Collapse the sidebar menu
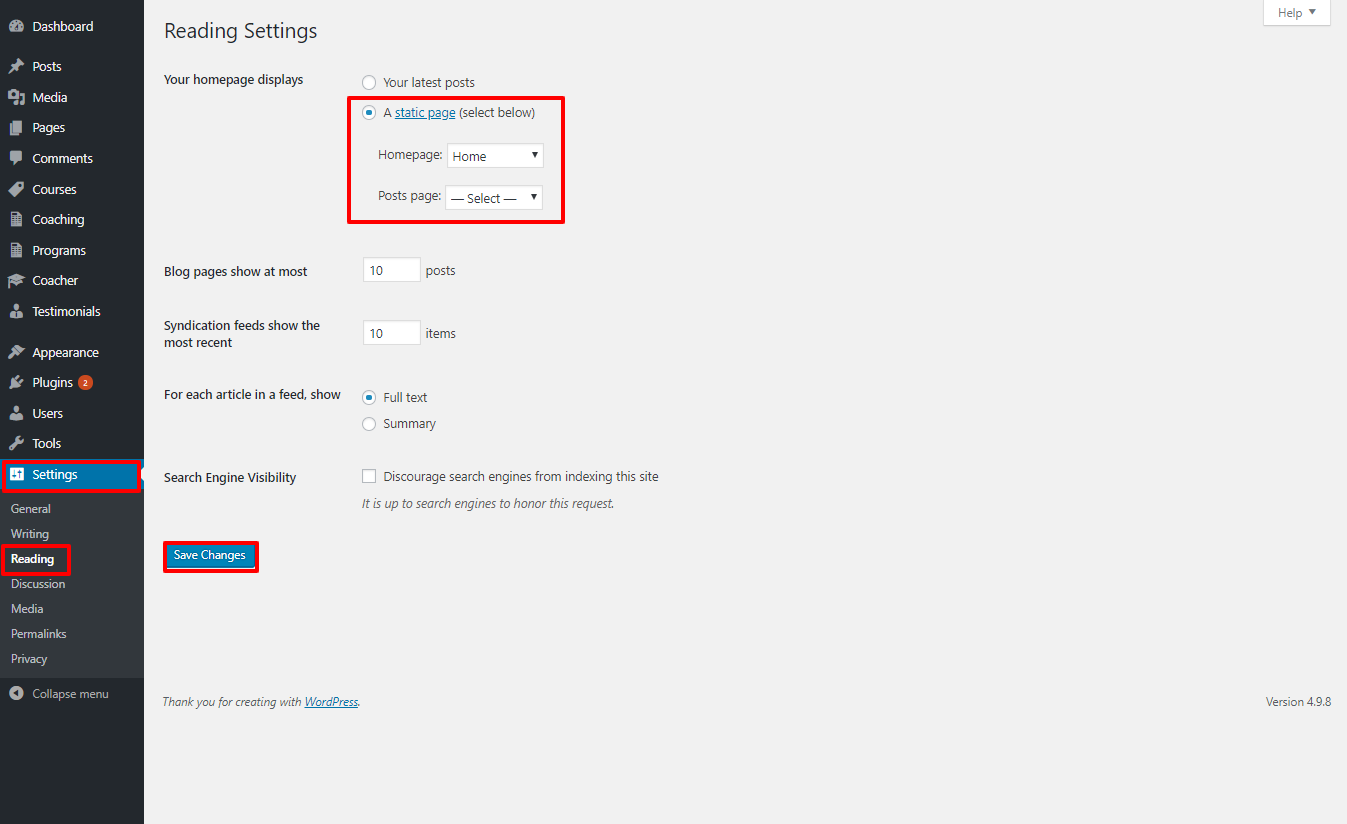1347x824 pixels. [x=60, y=694]
